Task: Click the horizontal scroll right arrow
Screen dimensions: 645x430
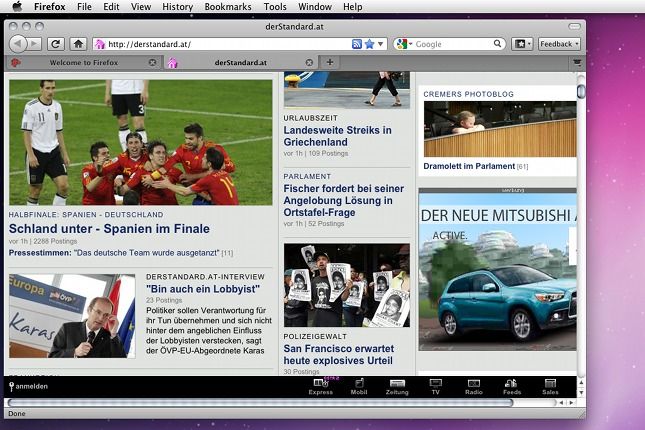Action: (571, 403)
